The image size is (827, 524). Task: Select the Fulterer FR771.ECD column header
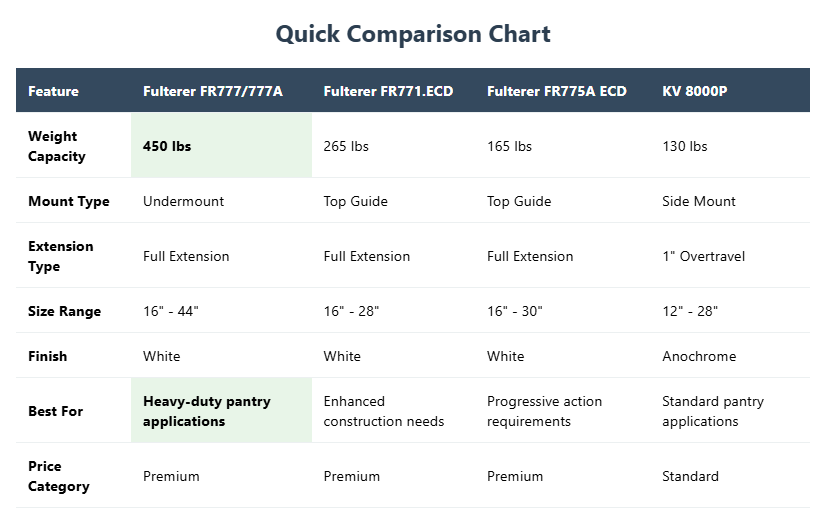click(388, 91)
